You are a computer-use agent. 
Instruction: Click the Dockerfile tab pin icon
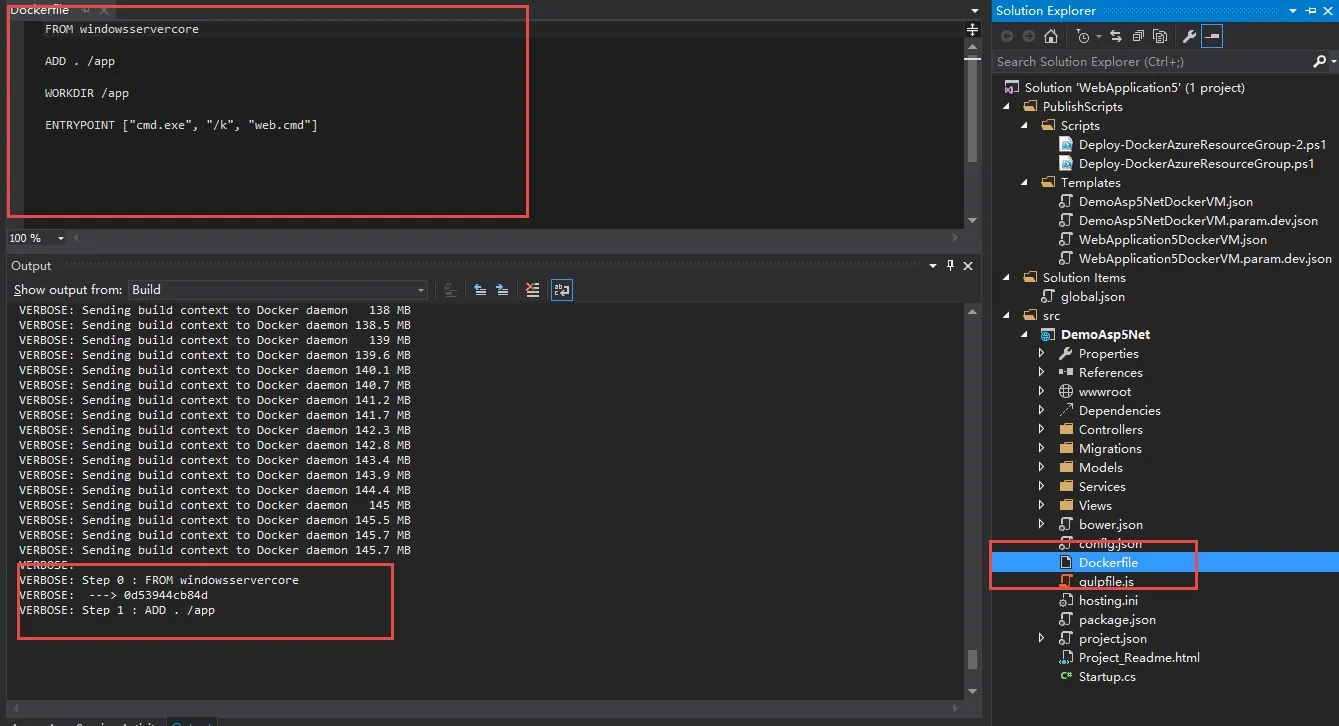[x=86, y=10]
